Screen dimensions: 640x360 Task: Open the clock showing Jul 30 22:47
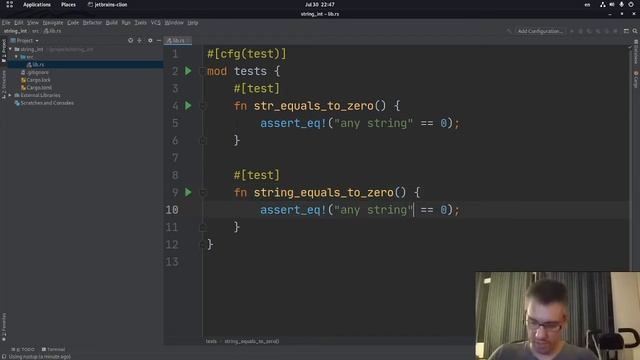320,4
